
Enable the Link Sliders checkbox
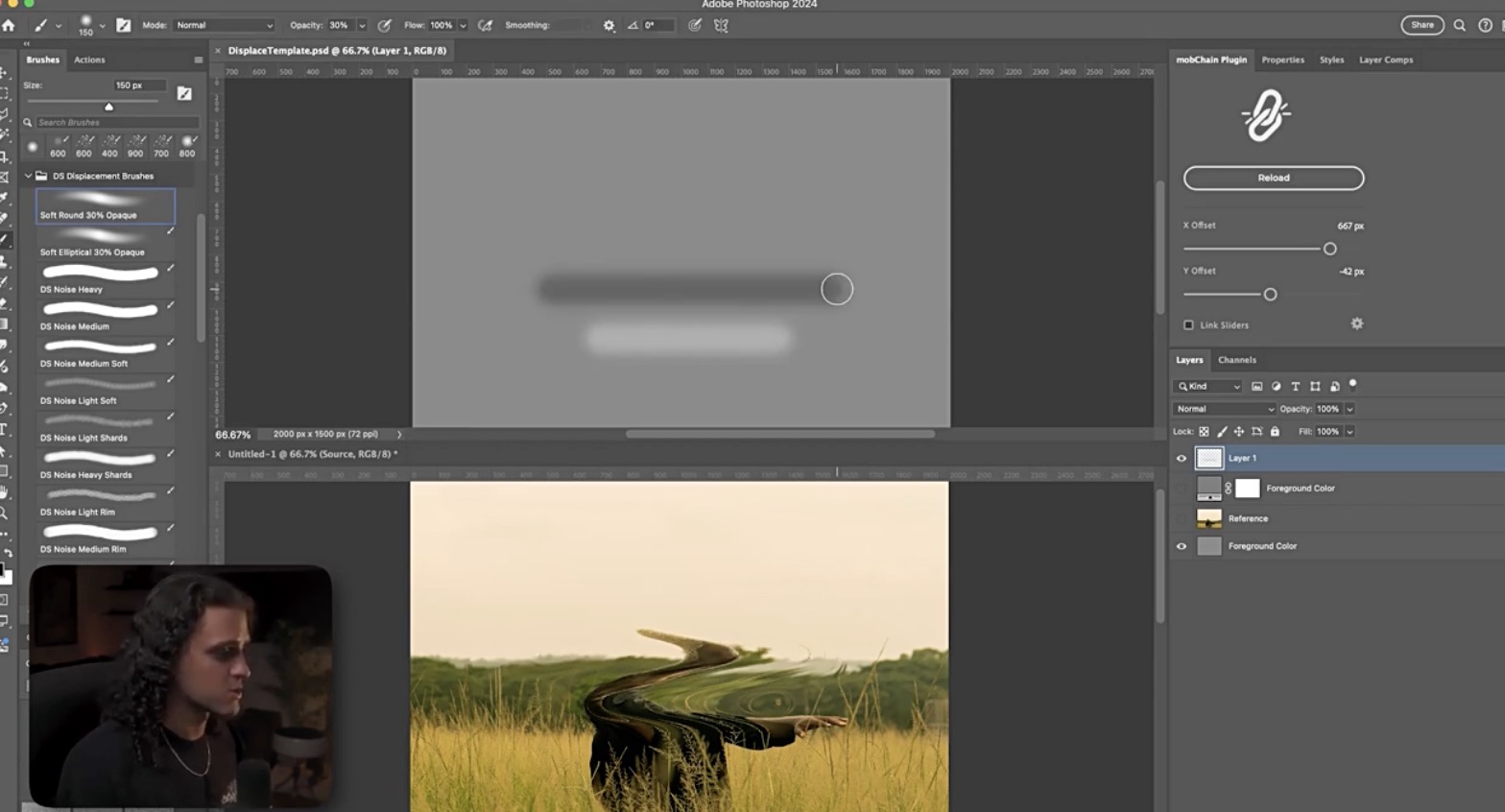pyautogui.click(x=1189, y=325)
